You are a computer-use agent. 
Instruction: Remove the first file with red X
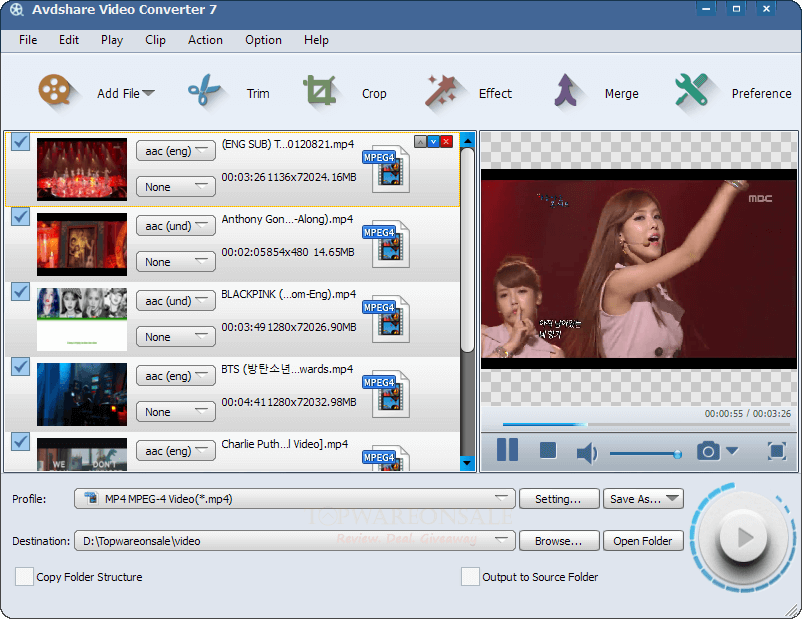[x=447, y=142]
